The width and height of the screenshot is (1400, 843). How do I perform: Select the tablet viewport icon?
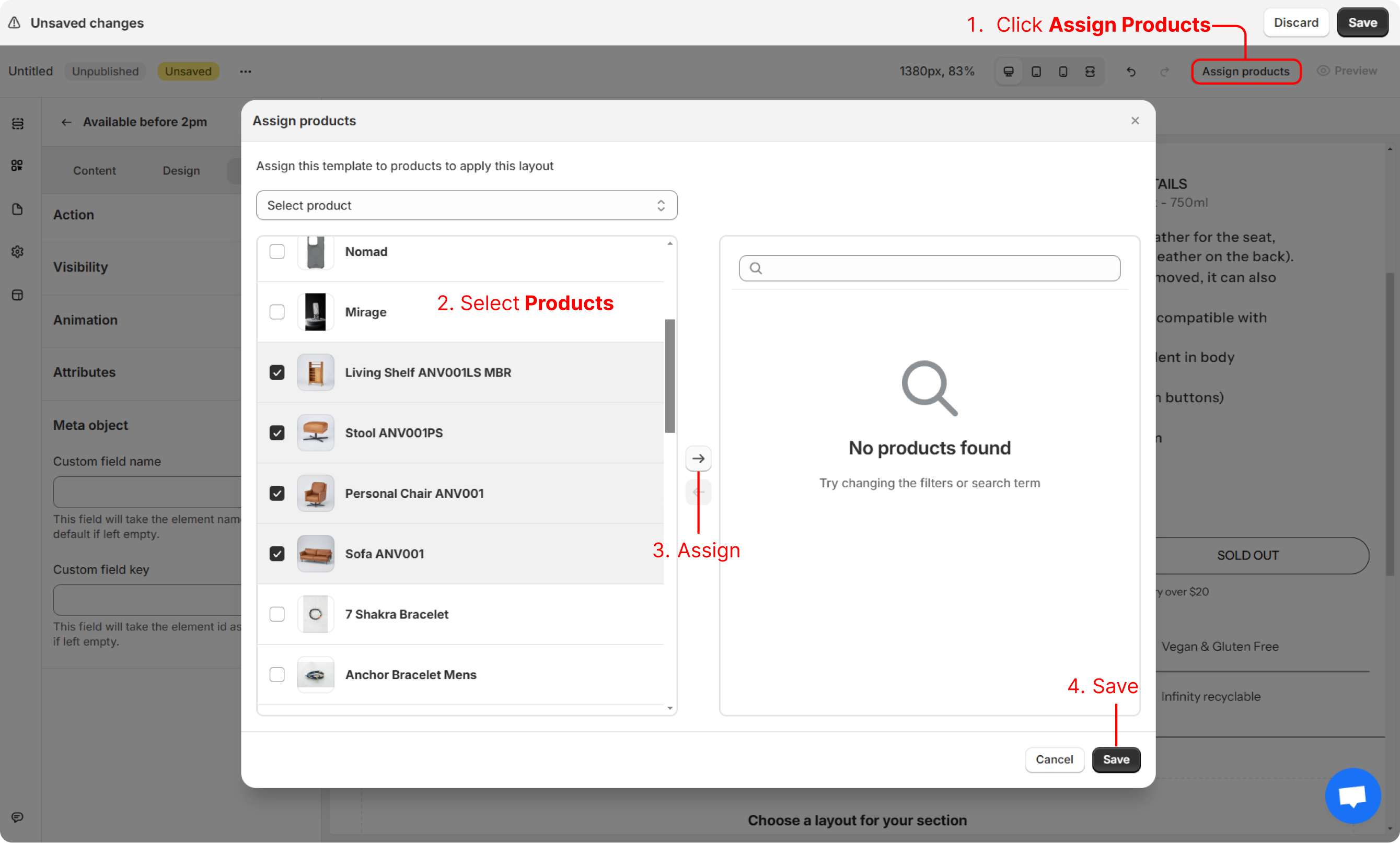click(x=1036, y=72)
